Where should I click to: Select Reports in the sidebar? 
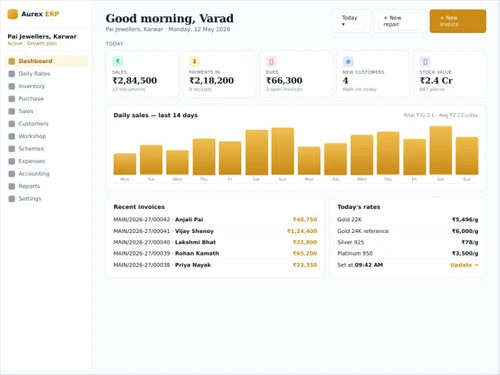pos(46,186)
